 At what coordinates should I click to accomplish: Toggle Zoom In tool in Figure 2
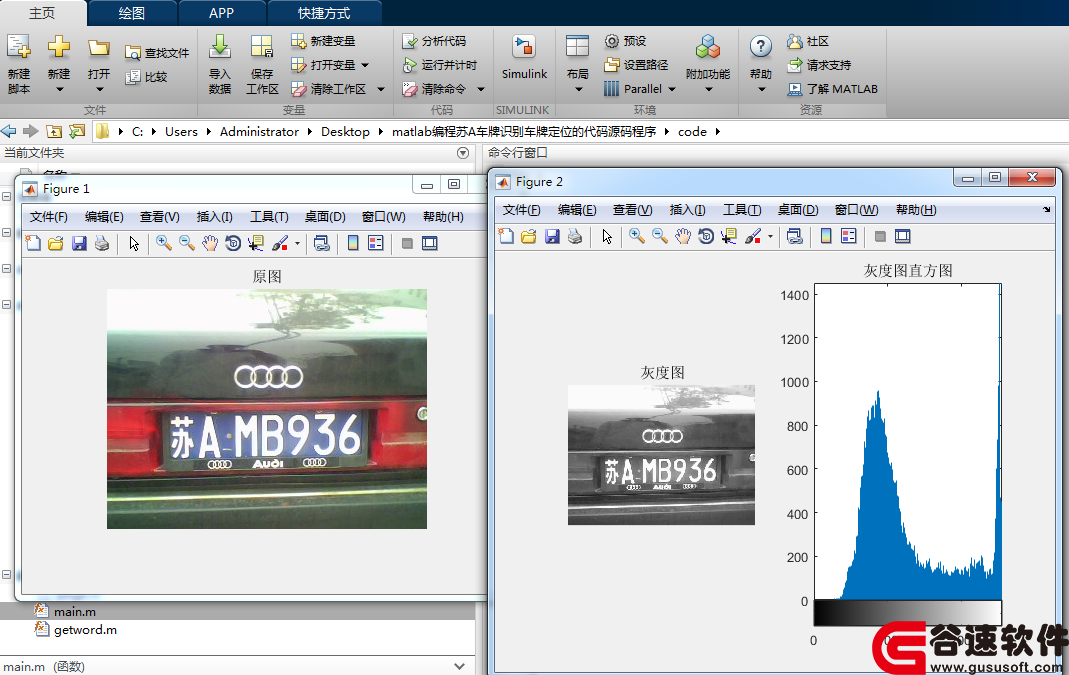pos(637,236)
